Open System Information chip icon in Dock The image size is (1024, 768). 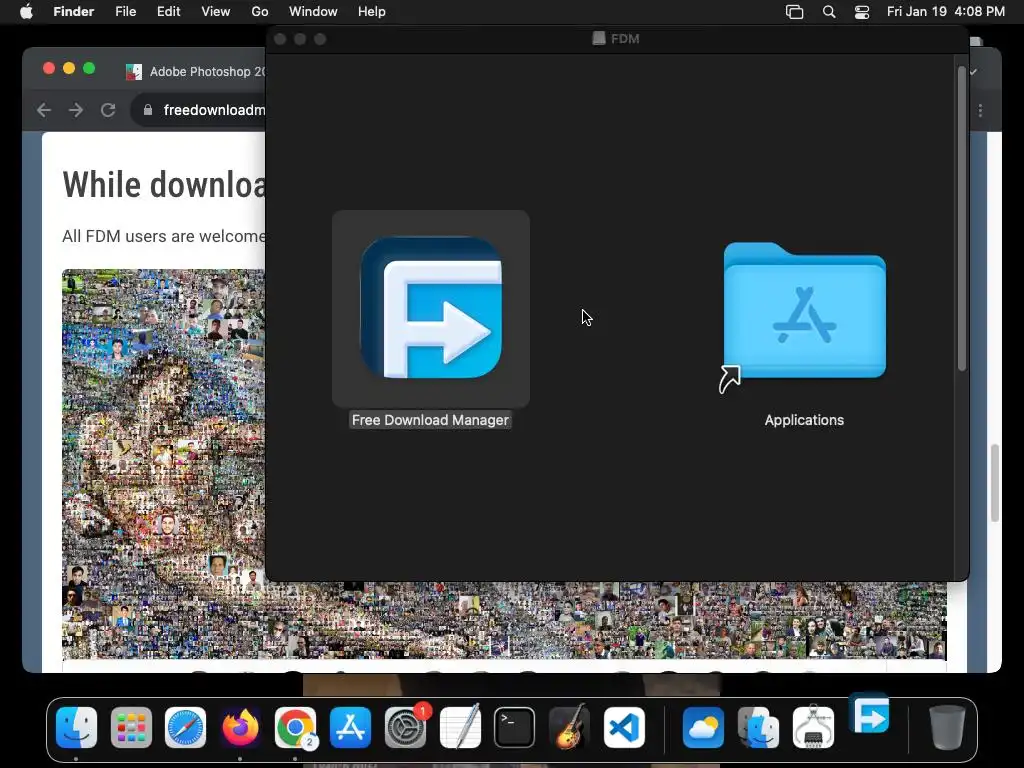tap(813, 727)
